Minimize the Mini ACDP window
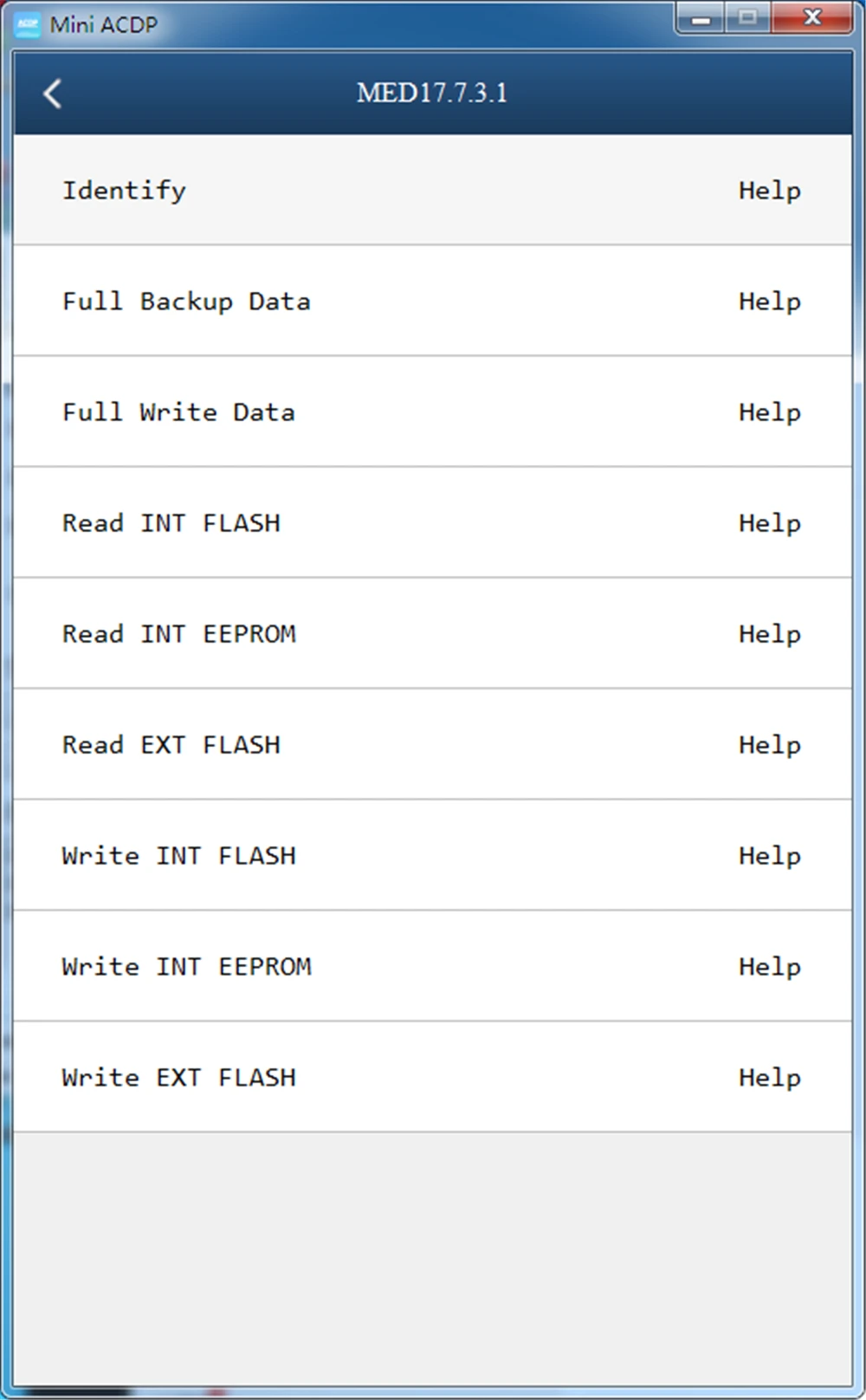Screen dimensions: 866x1400 701,18
